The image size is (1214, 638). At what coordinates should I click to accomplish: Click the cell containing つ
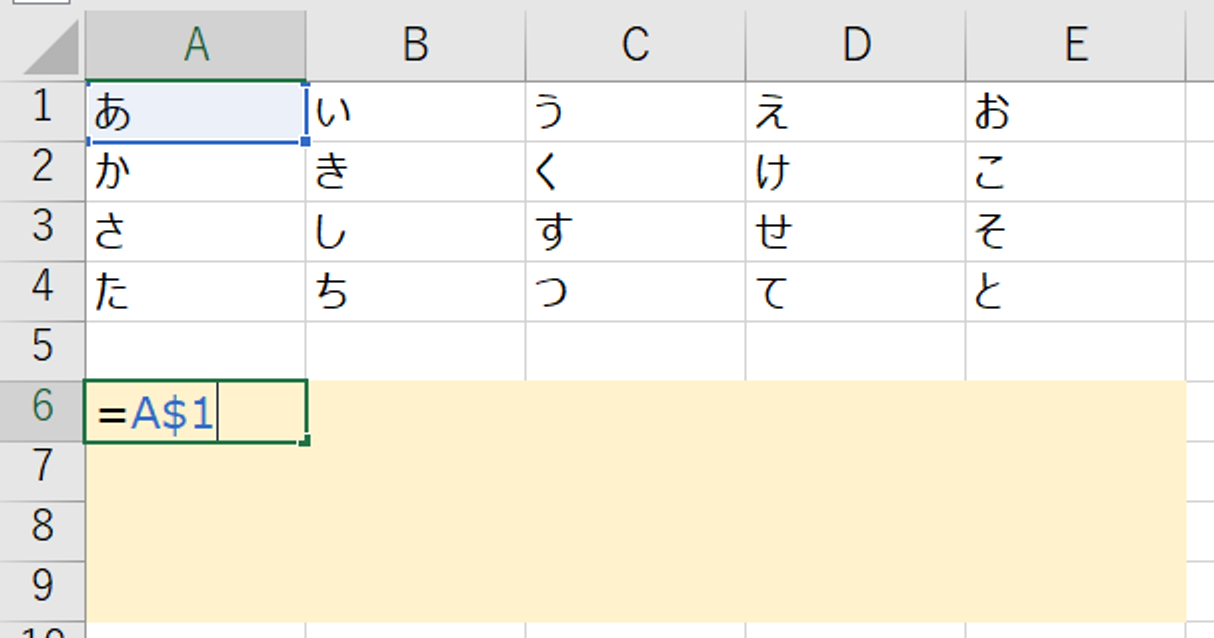pos(636,291)
